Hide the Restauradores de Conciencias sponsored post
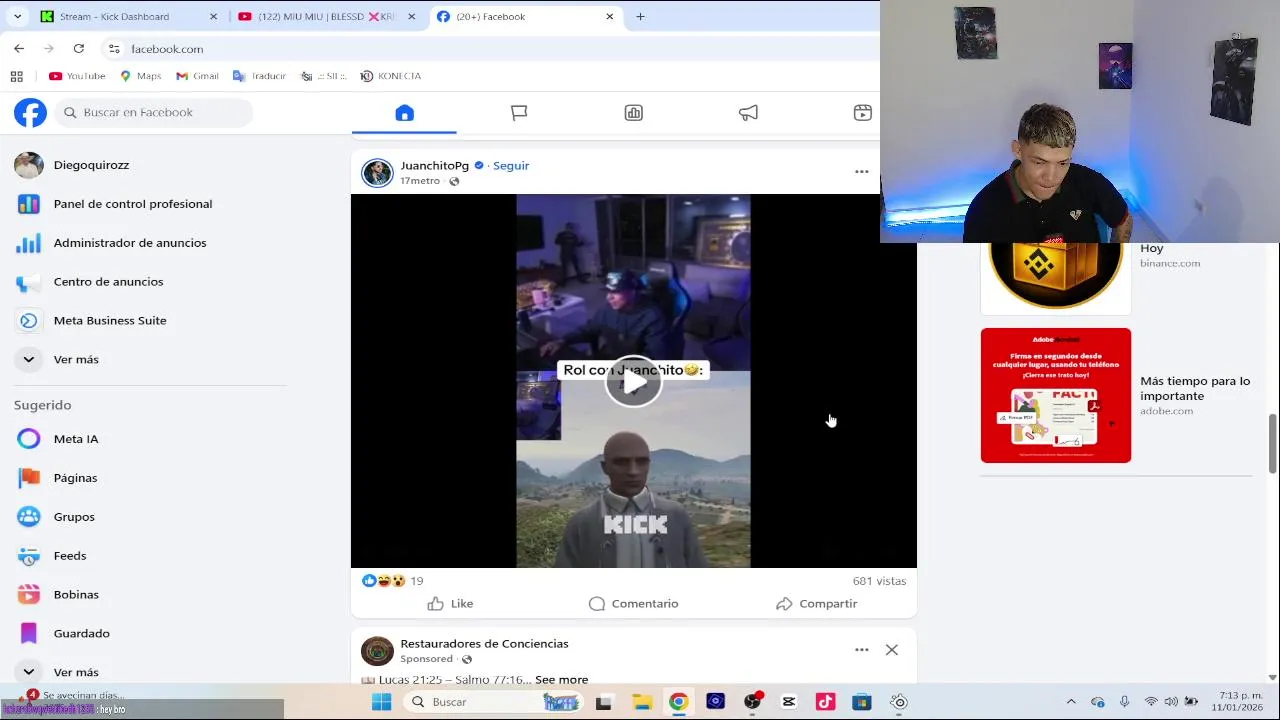 (x=892, y=650)
